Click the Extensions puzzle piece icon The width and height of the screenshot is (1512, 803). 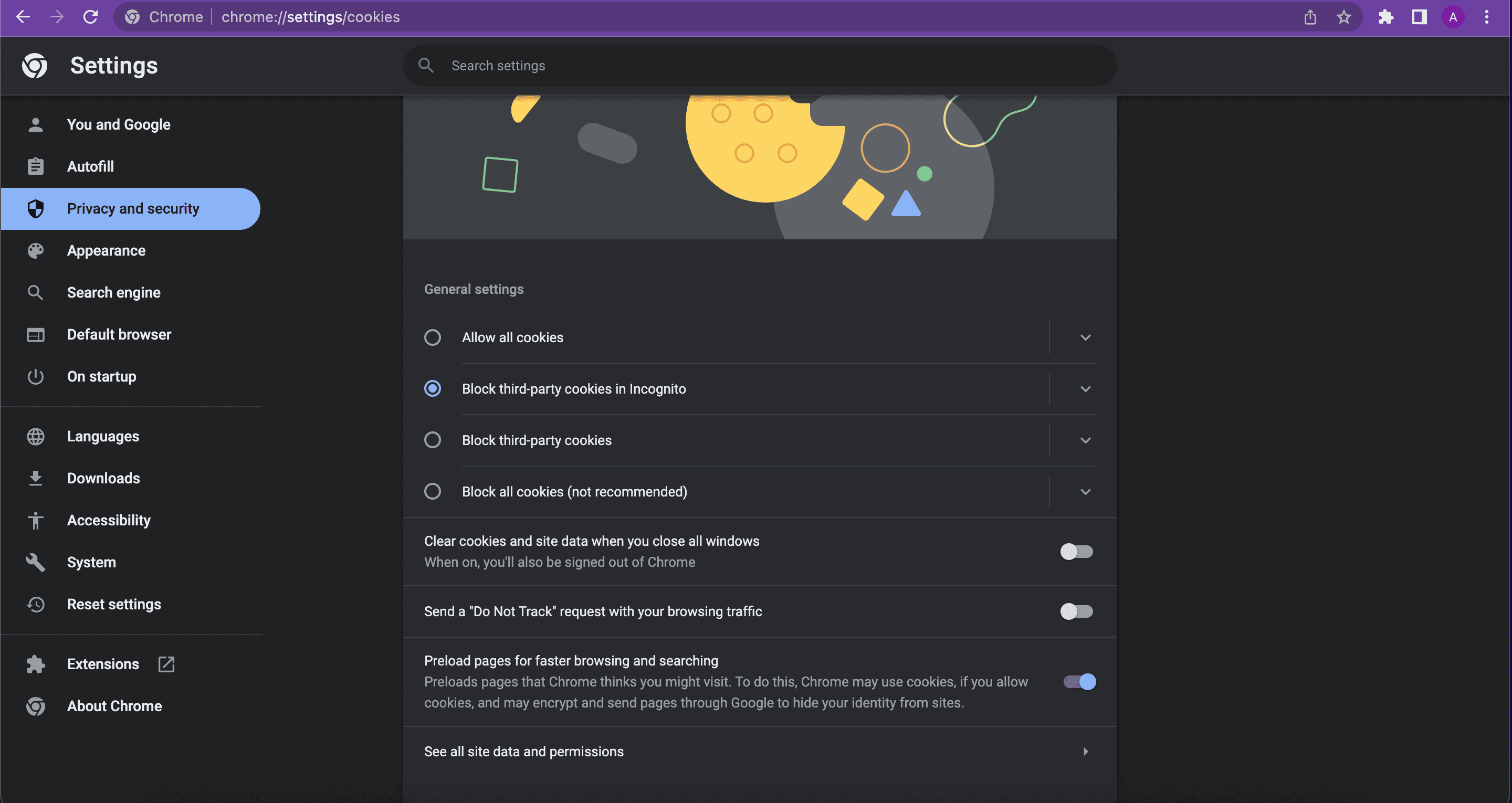1385,17
